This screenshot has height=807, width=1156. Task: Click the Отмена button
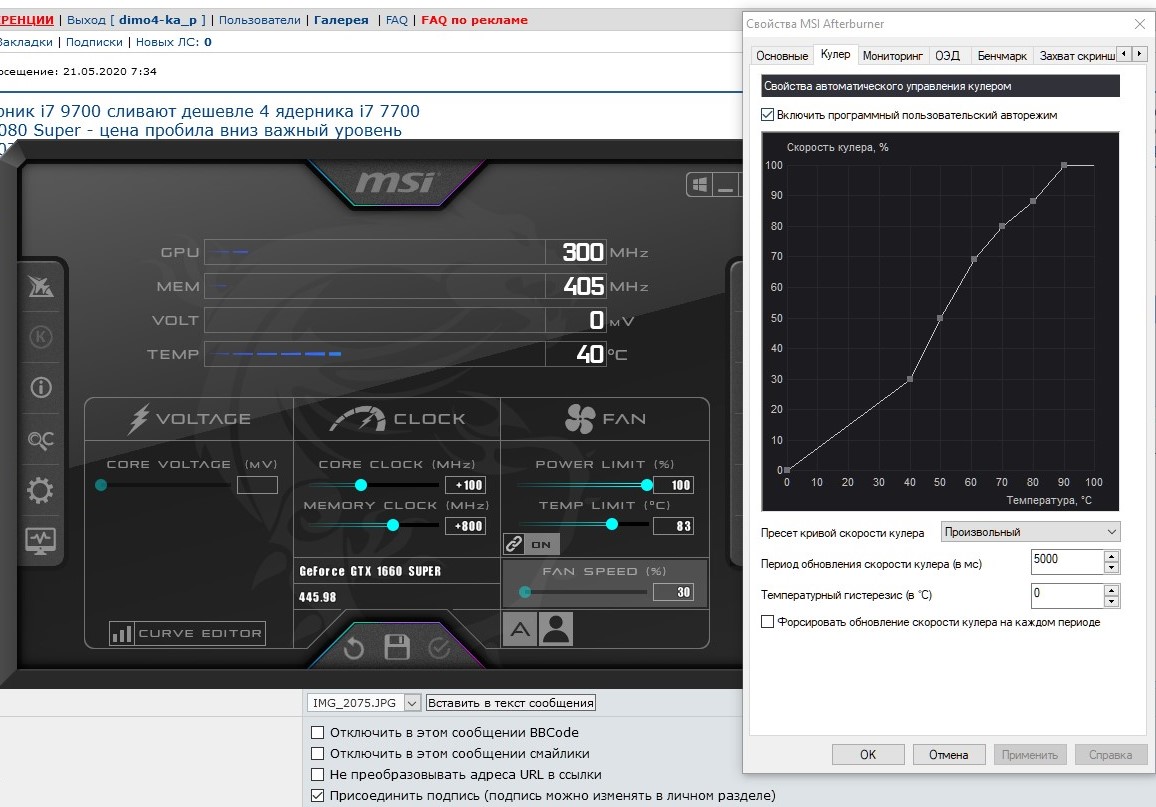coord(948,755)
